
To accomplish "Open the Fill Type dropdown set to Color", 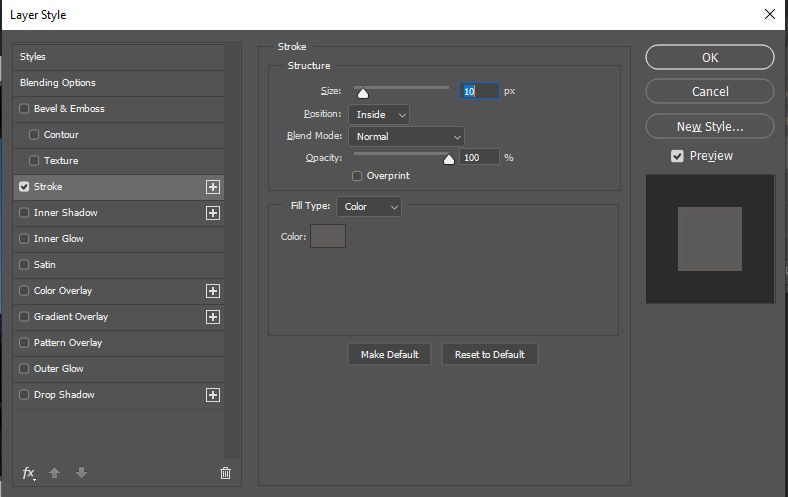I will (x=369, y=207).
